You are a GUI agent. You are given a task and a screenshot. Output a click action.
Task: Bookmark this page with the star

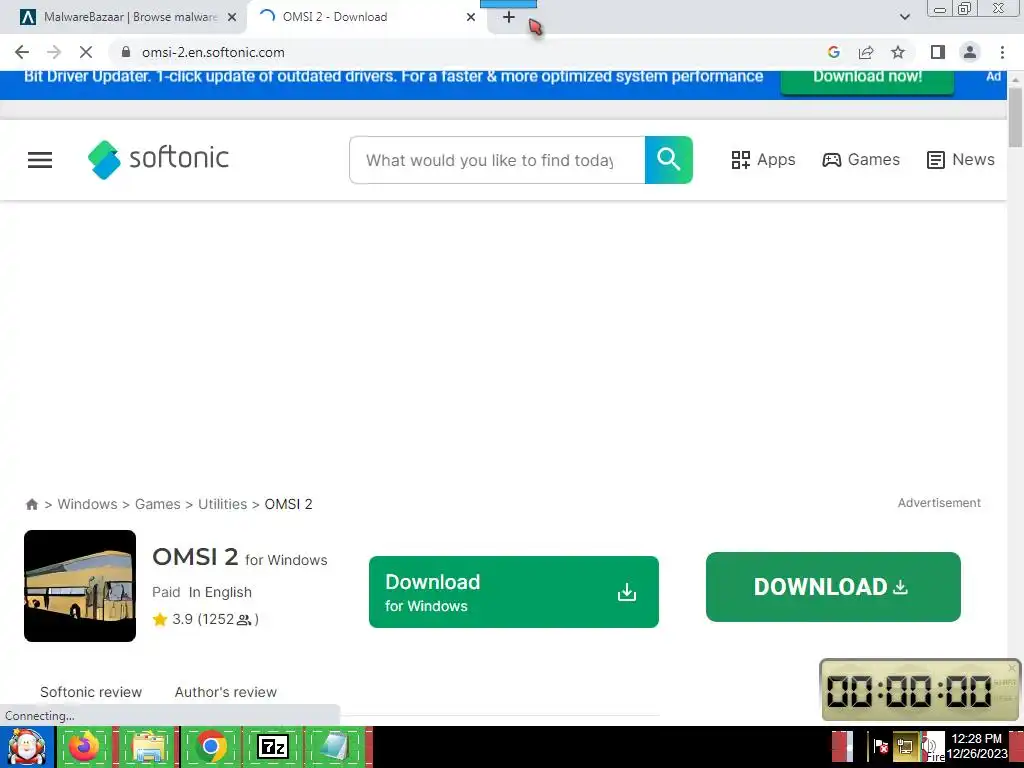click(x=898, y=52)
